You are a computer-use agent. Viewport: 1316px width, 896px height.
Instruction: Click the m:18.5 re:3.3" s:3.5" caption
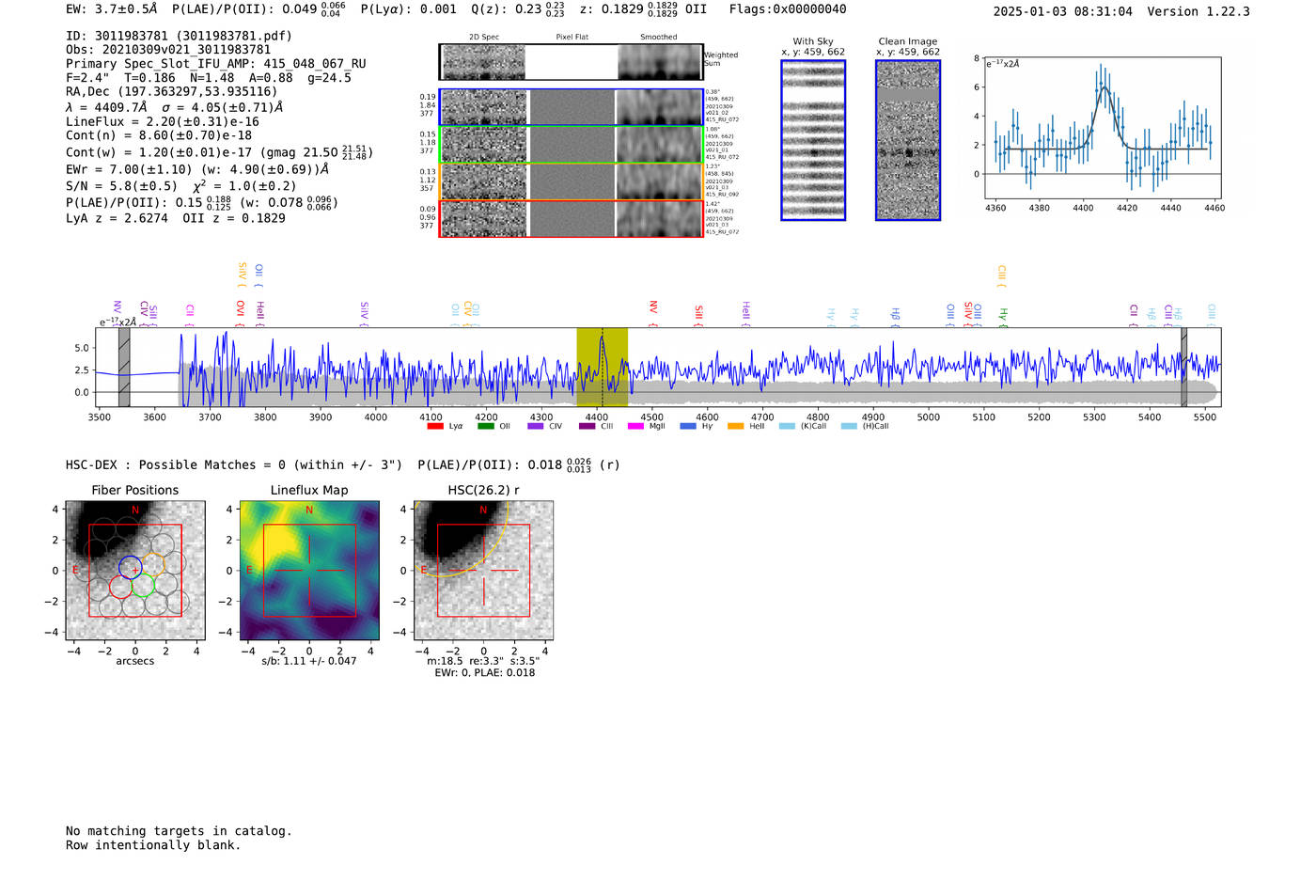point(483,661)
